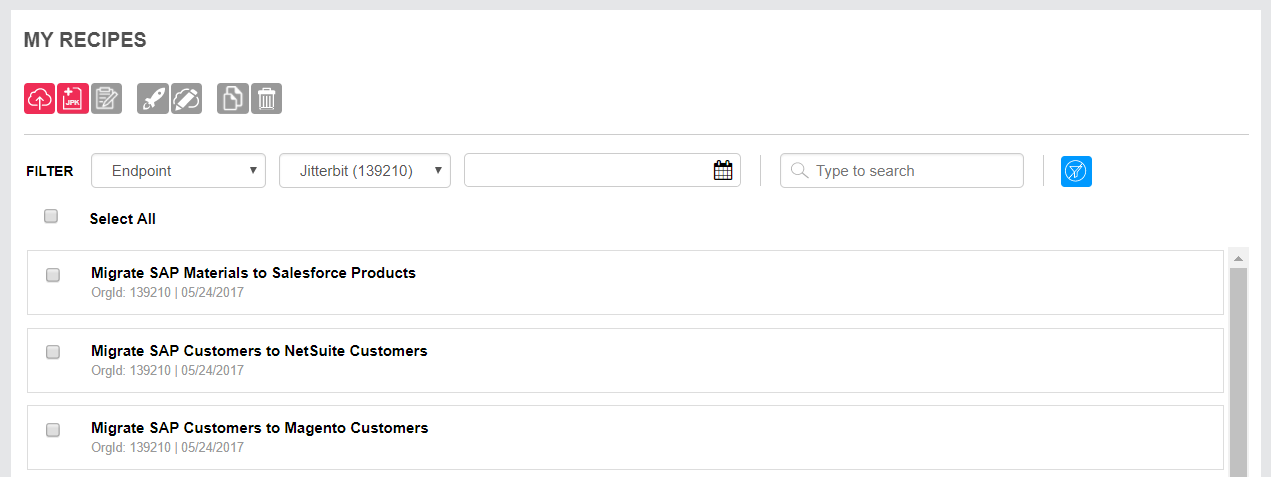Select the SAP Customers to NetSuite checkbox
This screenshot has width=1271, height=477.
[x=53, y=352]
